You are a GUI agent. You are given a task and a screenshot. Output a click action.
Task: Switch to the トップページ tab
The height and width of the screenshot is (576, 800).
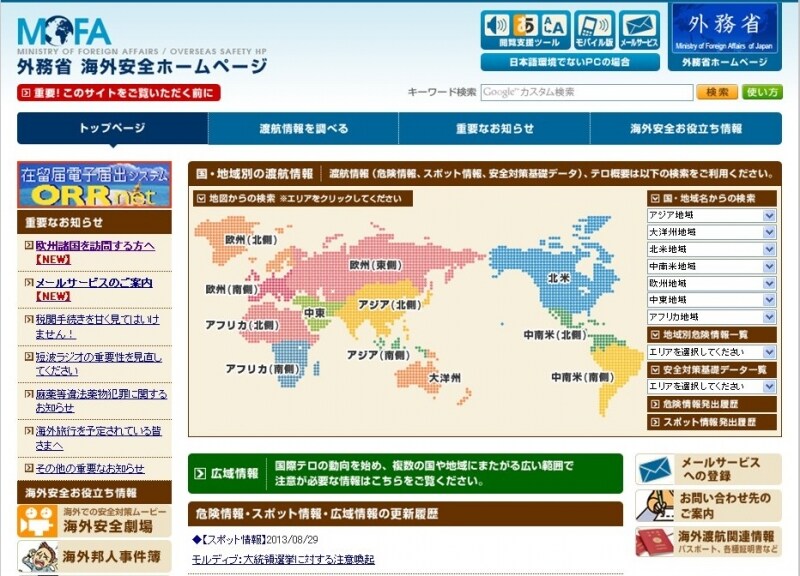click(x=112, y=128)
